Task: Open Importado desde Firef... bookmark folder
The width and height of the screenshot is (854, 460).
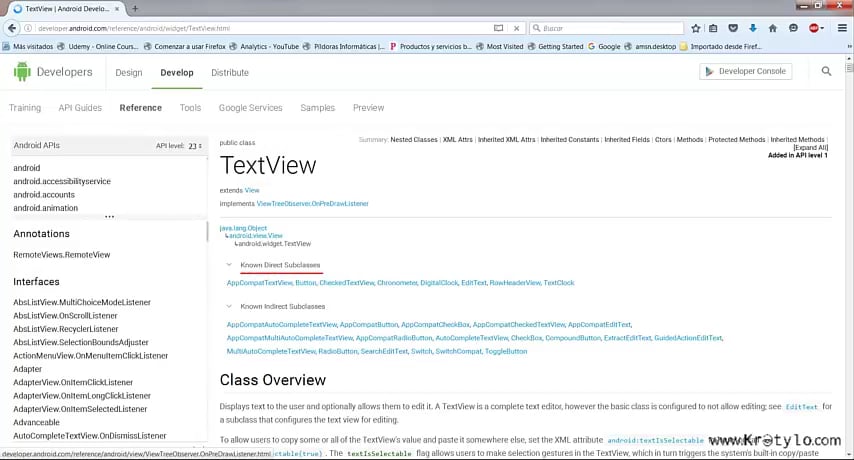Action: click(x=721, y=46)
